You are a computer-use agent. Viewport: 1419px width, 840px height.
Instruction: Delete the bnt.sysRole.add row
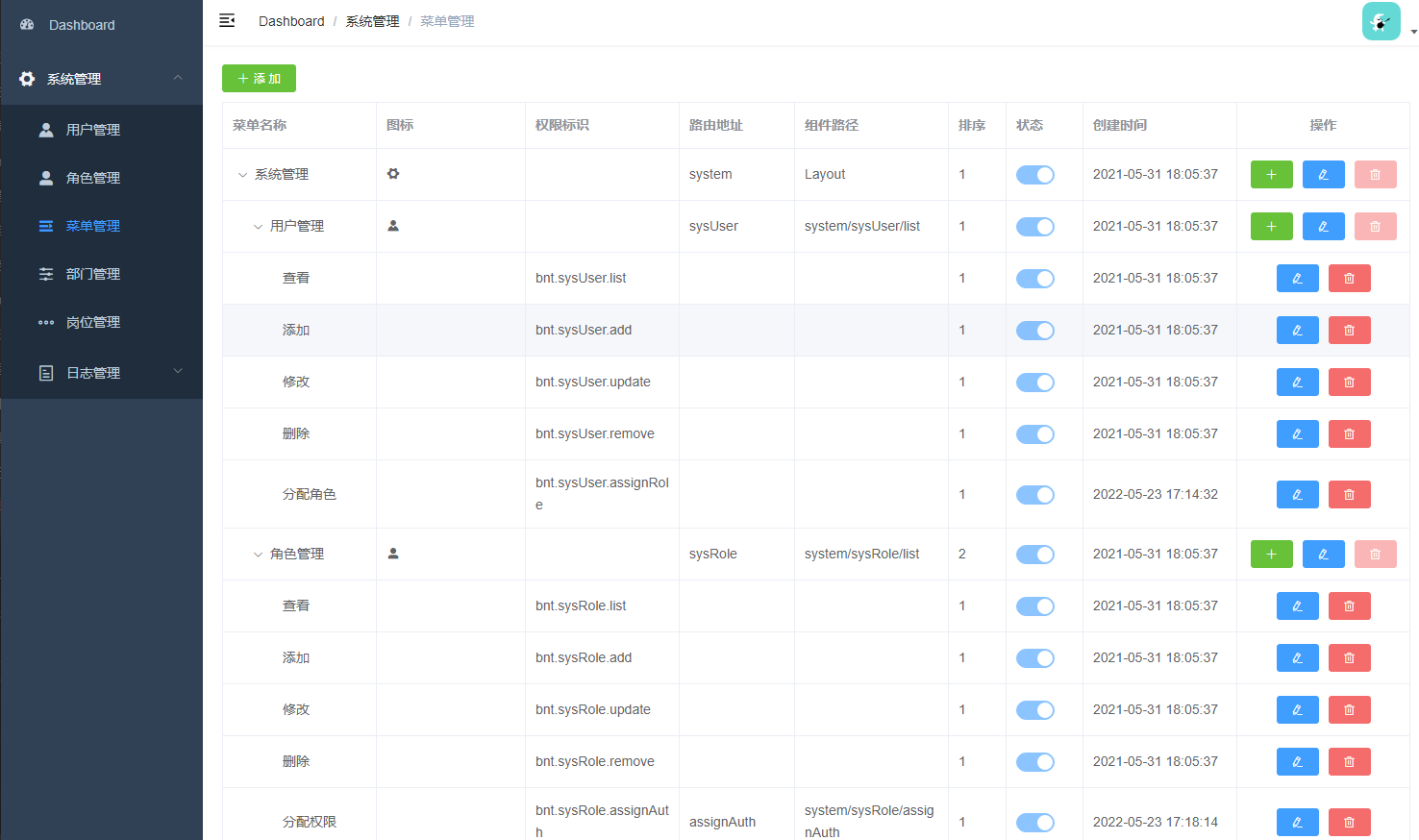(1349, 658)
